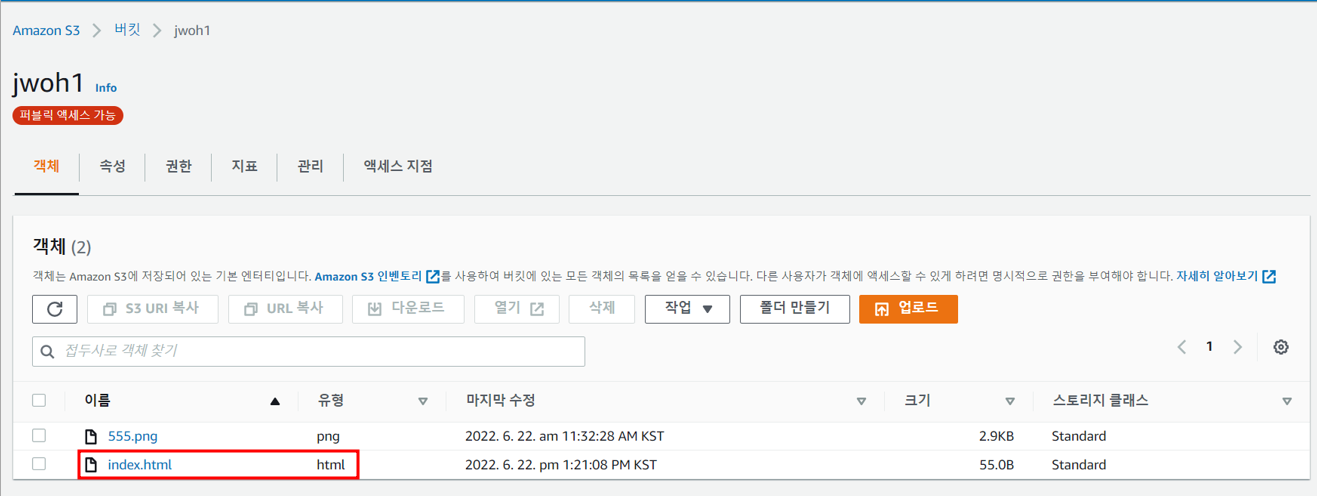Open the 권한 tab
The image size is (1317, 496).
178,166
